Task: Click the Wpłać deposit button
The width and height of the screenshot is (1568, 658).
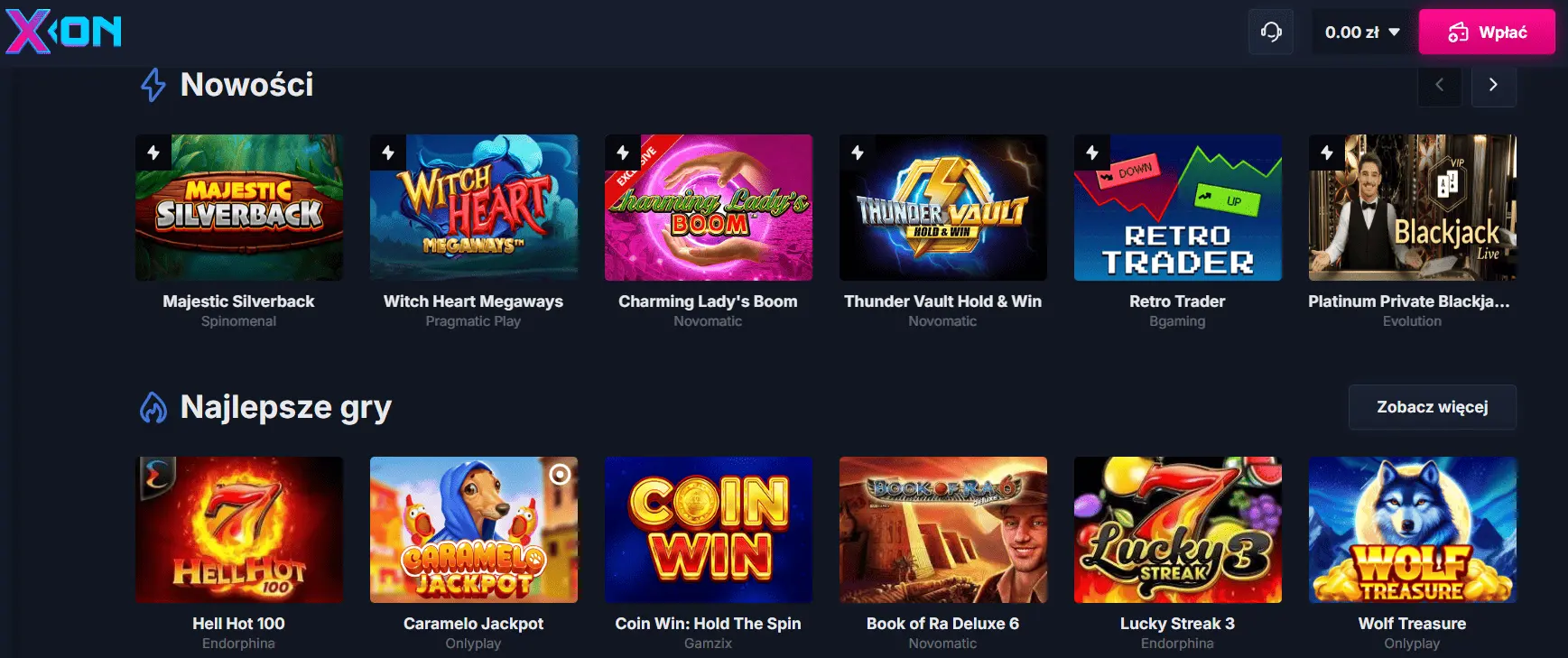Action: pos(1487,32)
